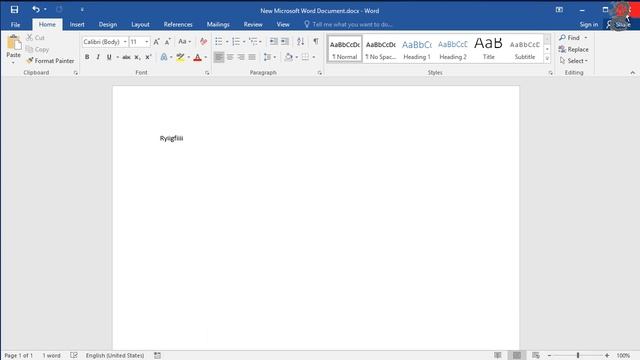Clear all formatting
640x360 pixels.
pos(203,42)
